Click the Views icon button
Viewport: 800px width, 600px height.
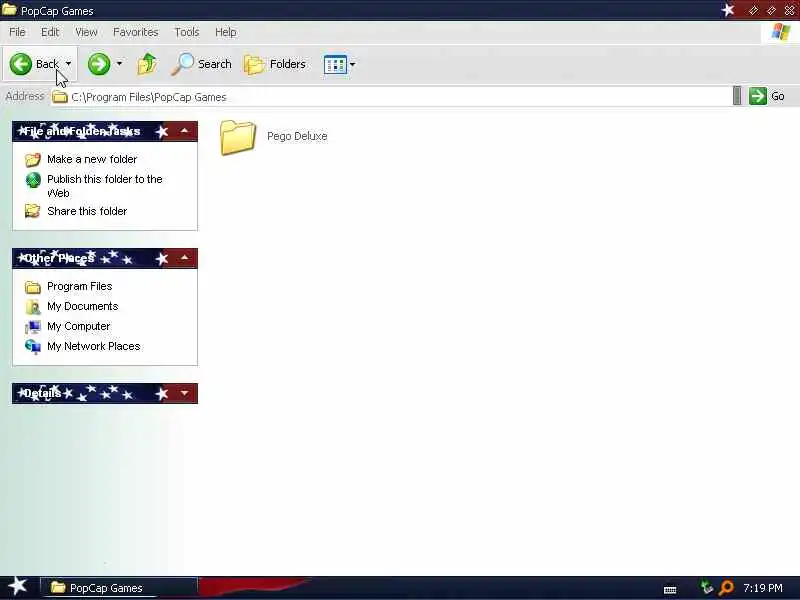[335, 65]
